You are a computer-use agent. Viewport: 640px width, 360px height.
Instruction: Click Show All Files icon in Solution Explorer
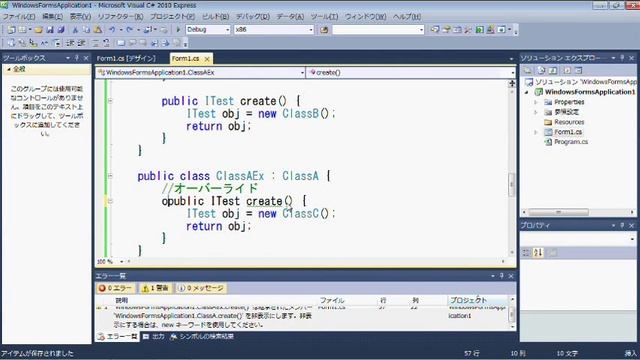(542, 70)
